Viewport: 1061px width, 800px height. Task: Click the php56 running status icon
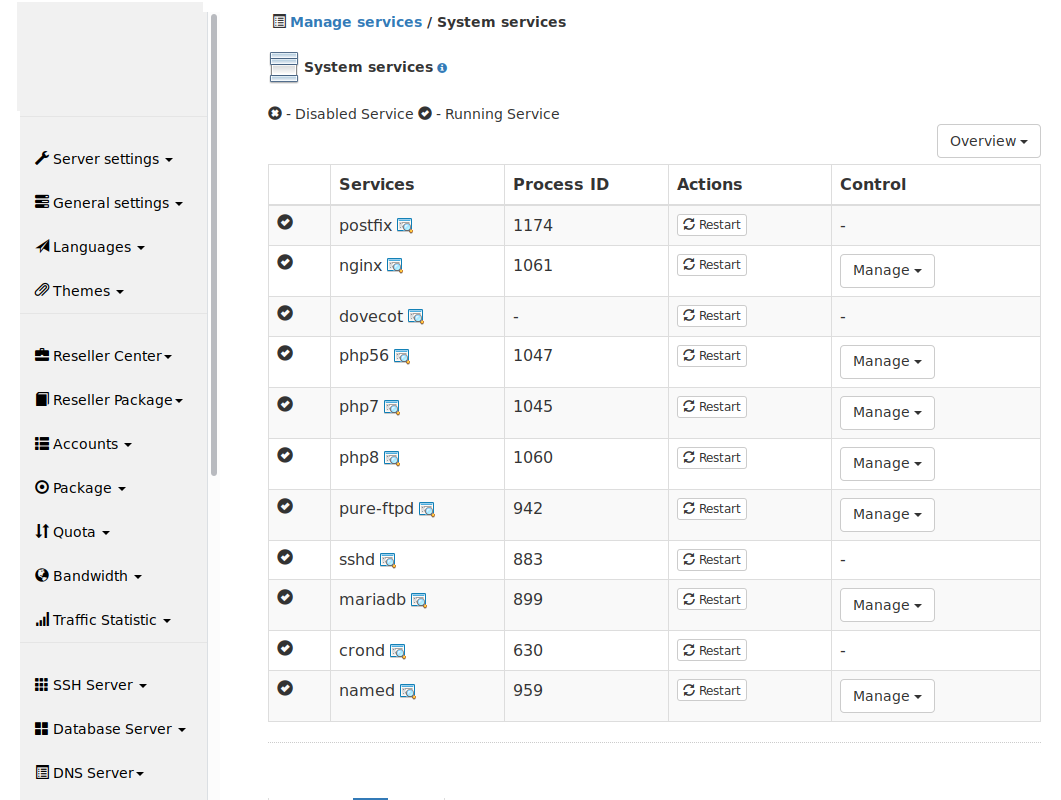tap(285, 353)
